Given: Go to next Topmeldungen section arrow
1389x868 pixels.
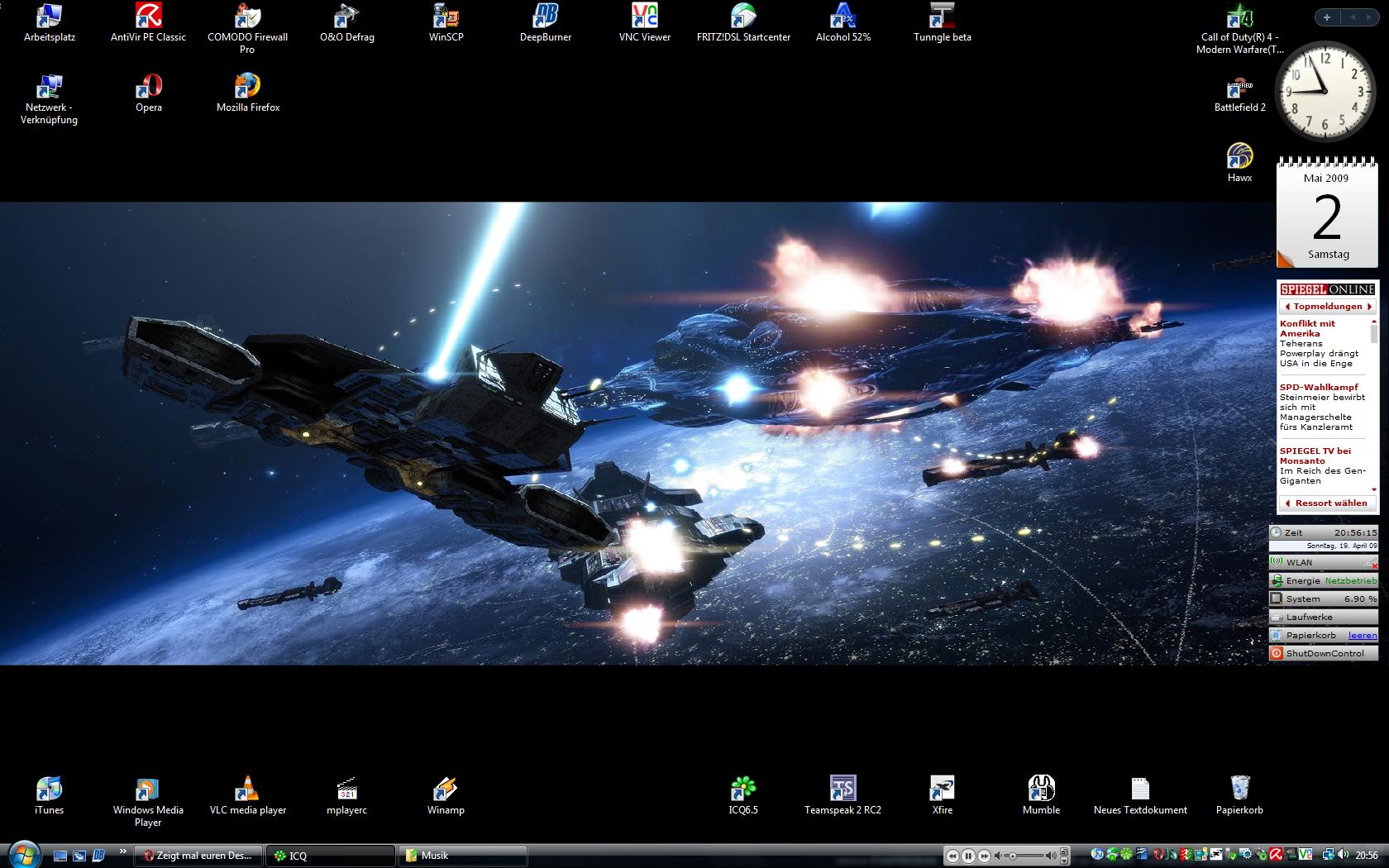Looking at the screenshot, I should click(x=1369, y=307).
